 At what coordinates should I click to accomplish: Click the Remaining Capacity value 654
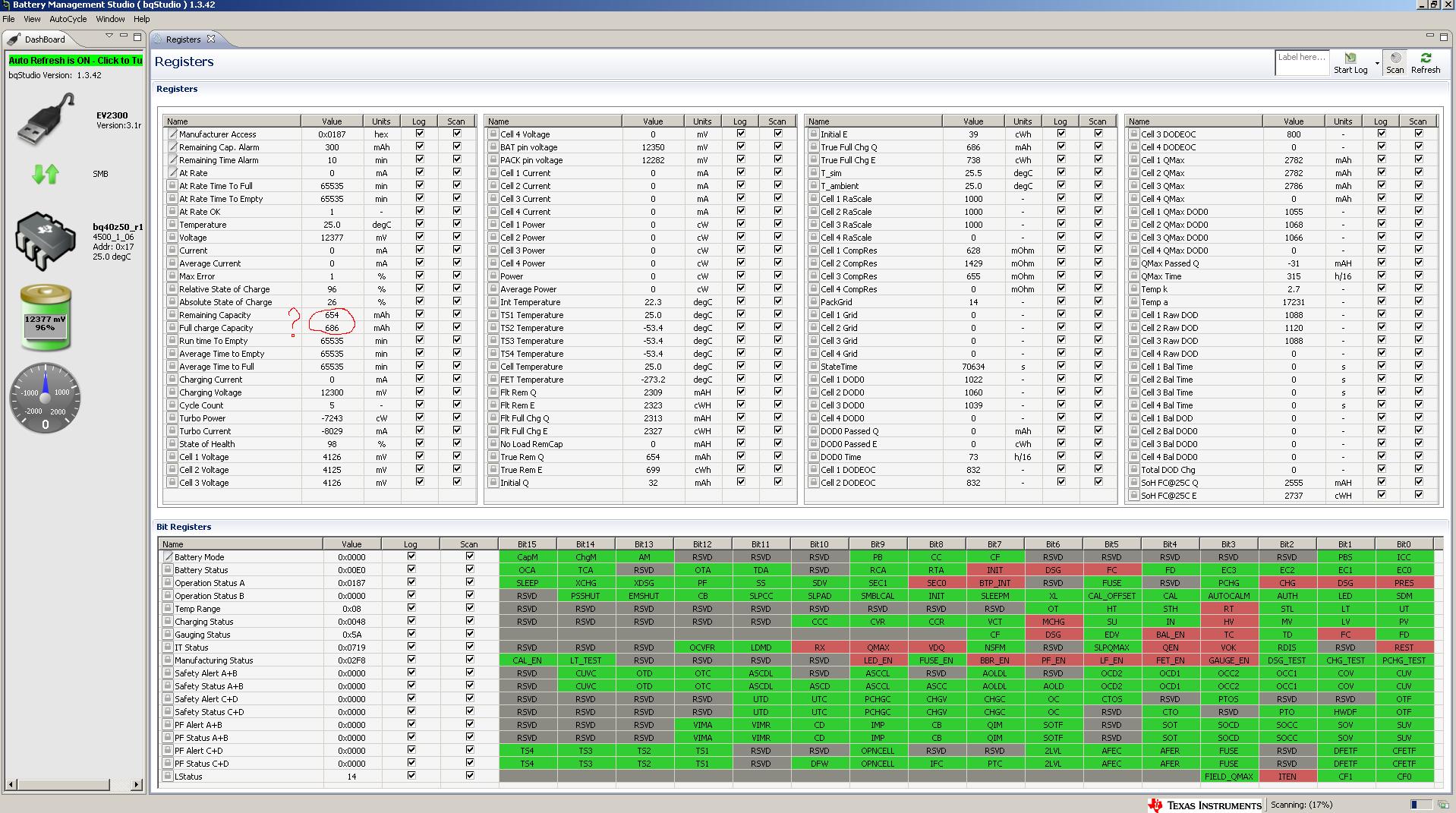(x=332, y=314)
